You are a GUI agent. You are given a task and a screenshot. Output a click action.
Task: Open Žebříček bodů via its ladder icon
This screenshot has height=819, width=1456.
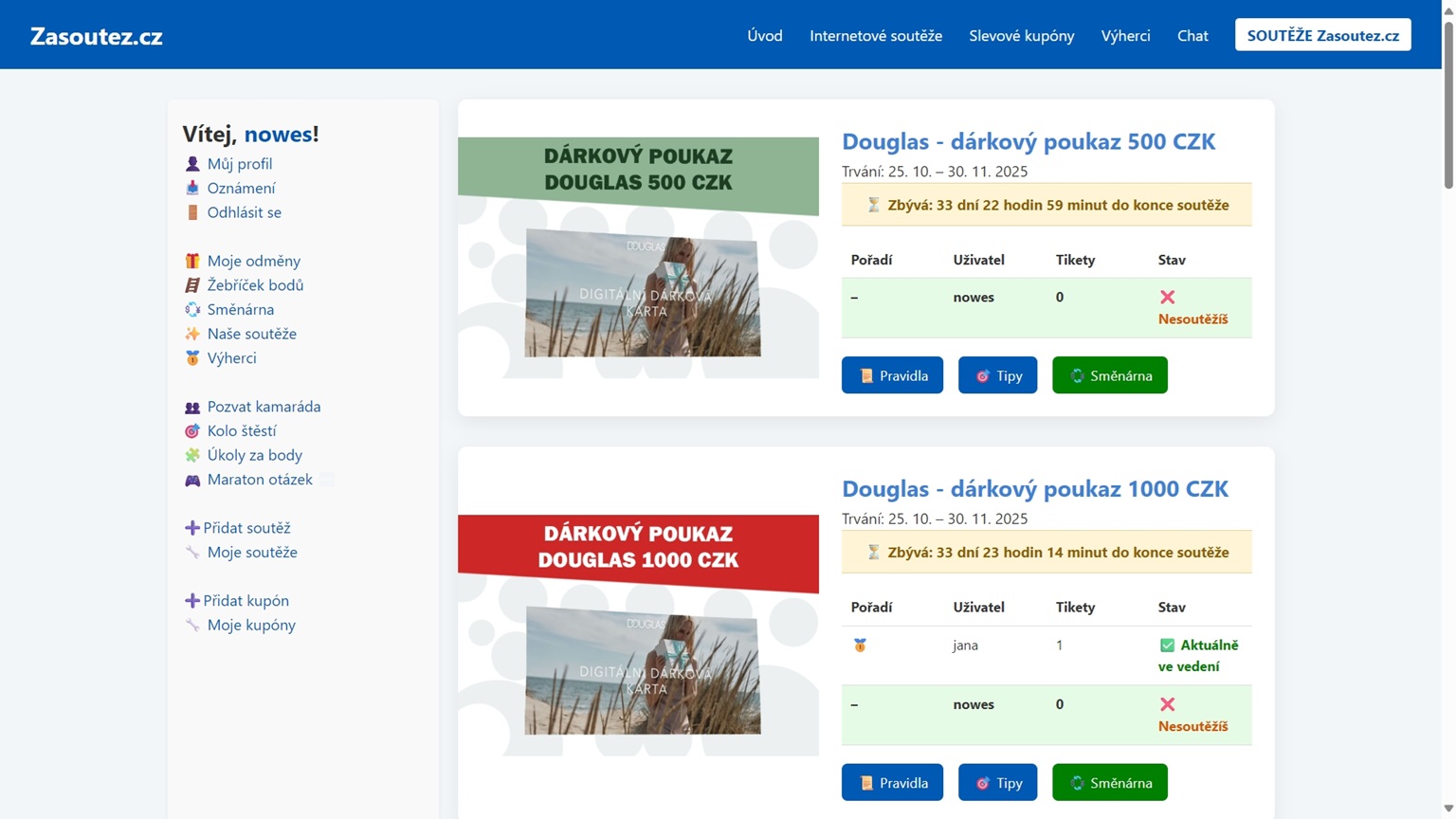point(192,285)
